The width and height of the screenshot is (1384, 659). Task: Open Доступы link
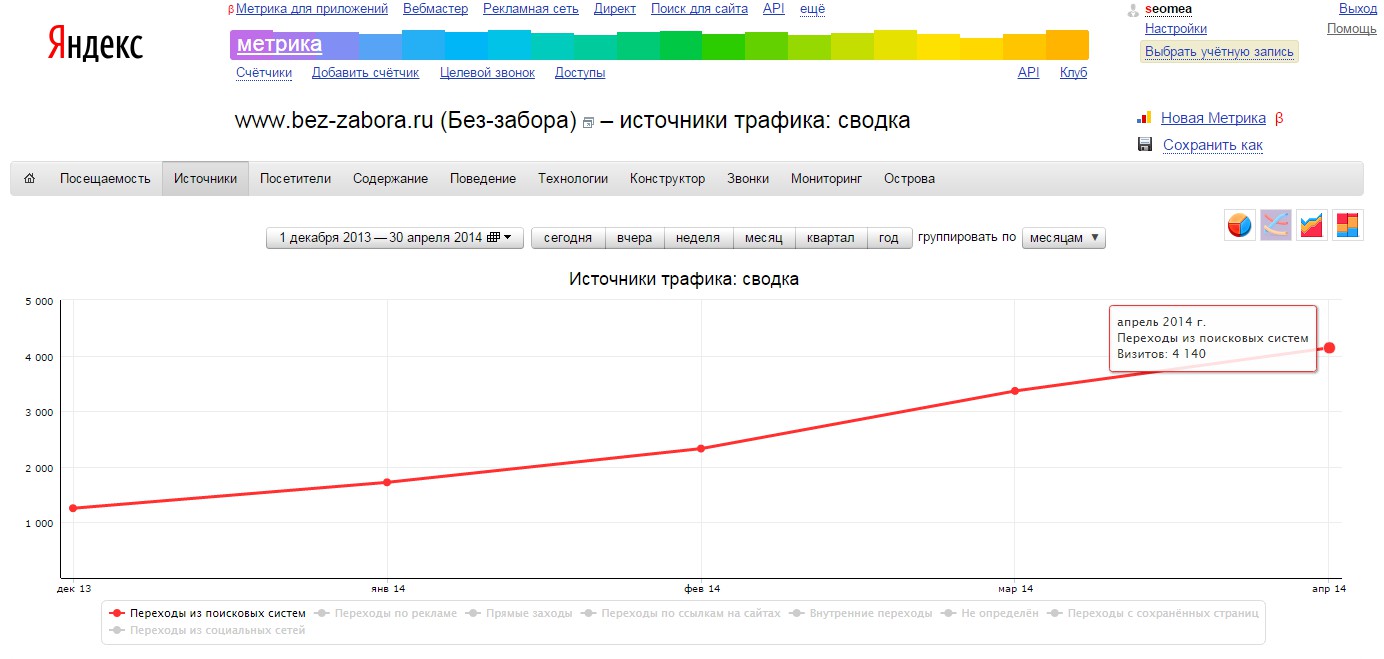click(x=580, y=73)
